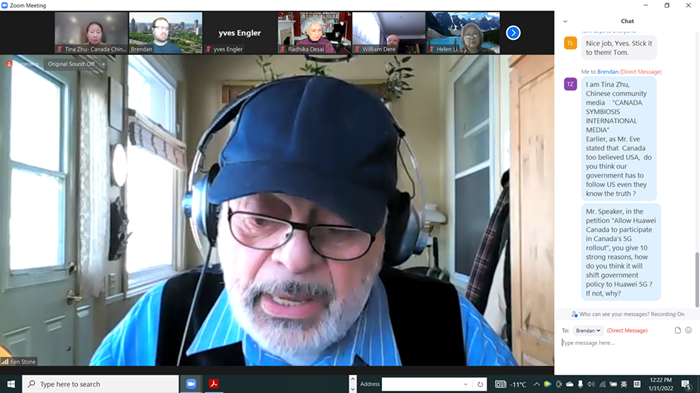Collapse the Chat panel chevron
Image resolution: width=700 pixels, height=393 pixels.
pyautogui.click(x=565, y=21)
